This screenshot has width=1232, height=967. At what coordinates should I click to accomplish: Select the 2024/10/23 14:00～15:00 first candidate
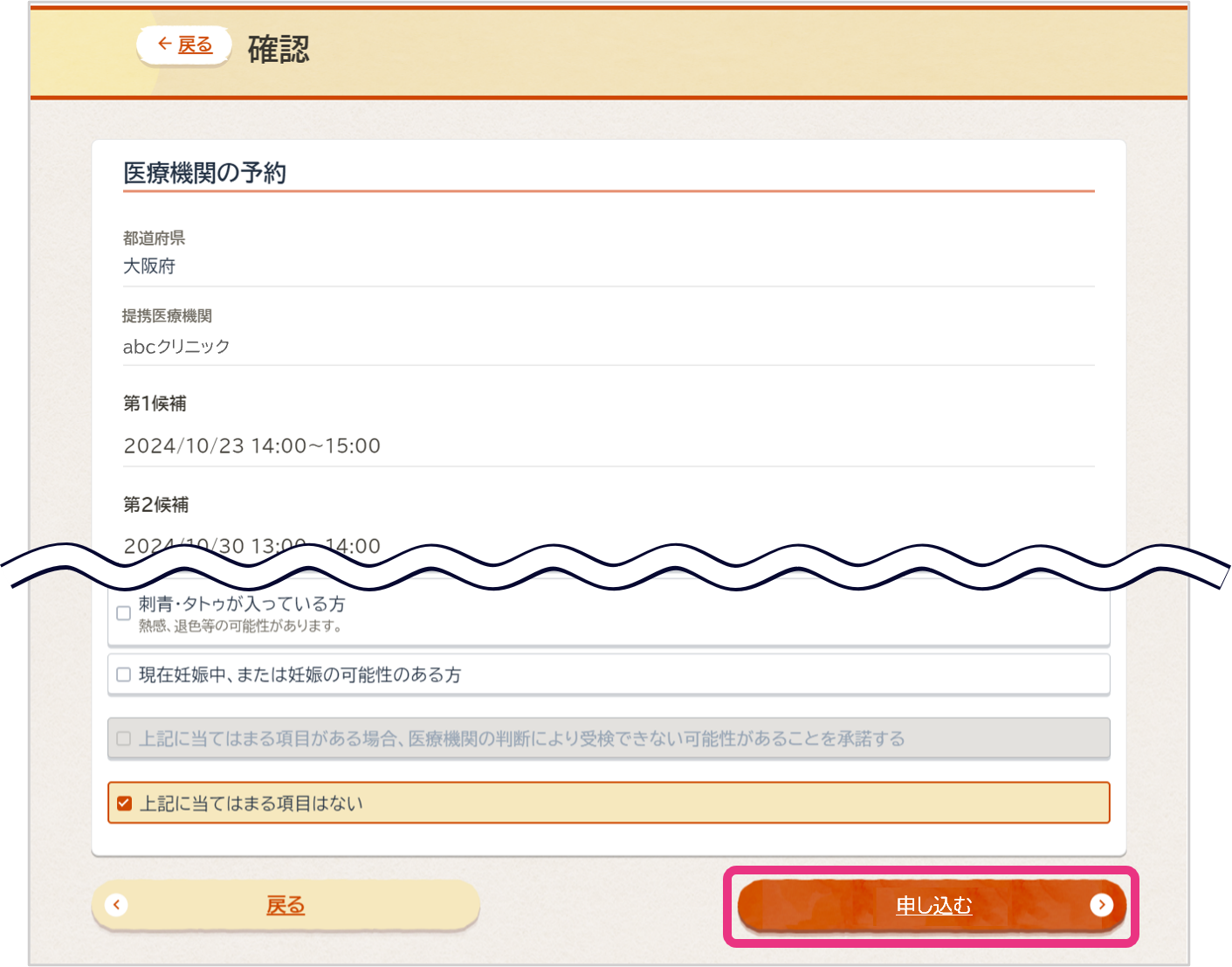point(251,446)
